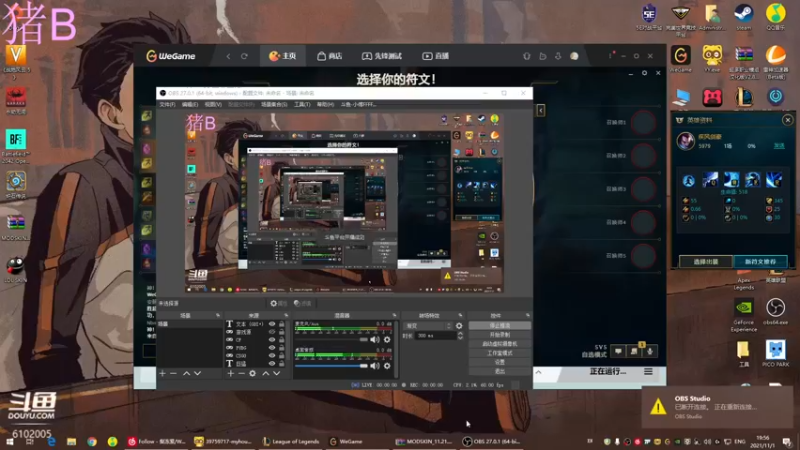800x450 pixels.
Task: Click first passive skill icon in hero panel
Action: tap(689, 181)
